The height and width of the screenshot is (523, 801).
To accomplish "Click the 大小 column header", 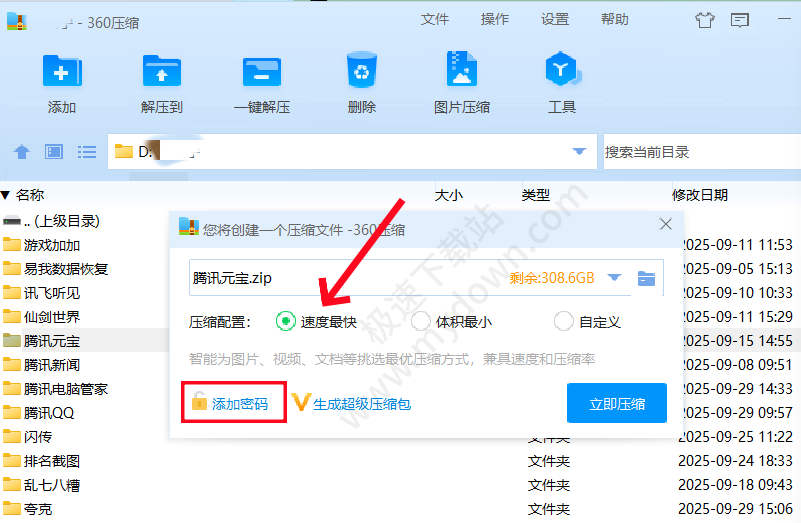I will [449, 195].
